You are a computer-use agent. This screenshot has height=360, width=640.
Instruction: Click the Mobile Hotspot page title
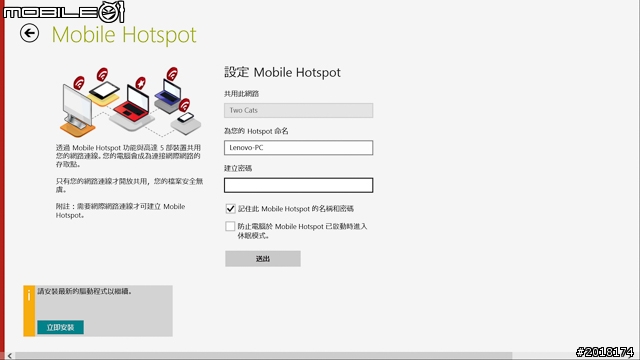pos(124,35)
